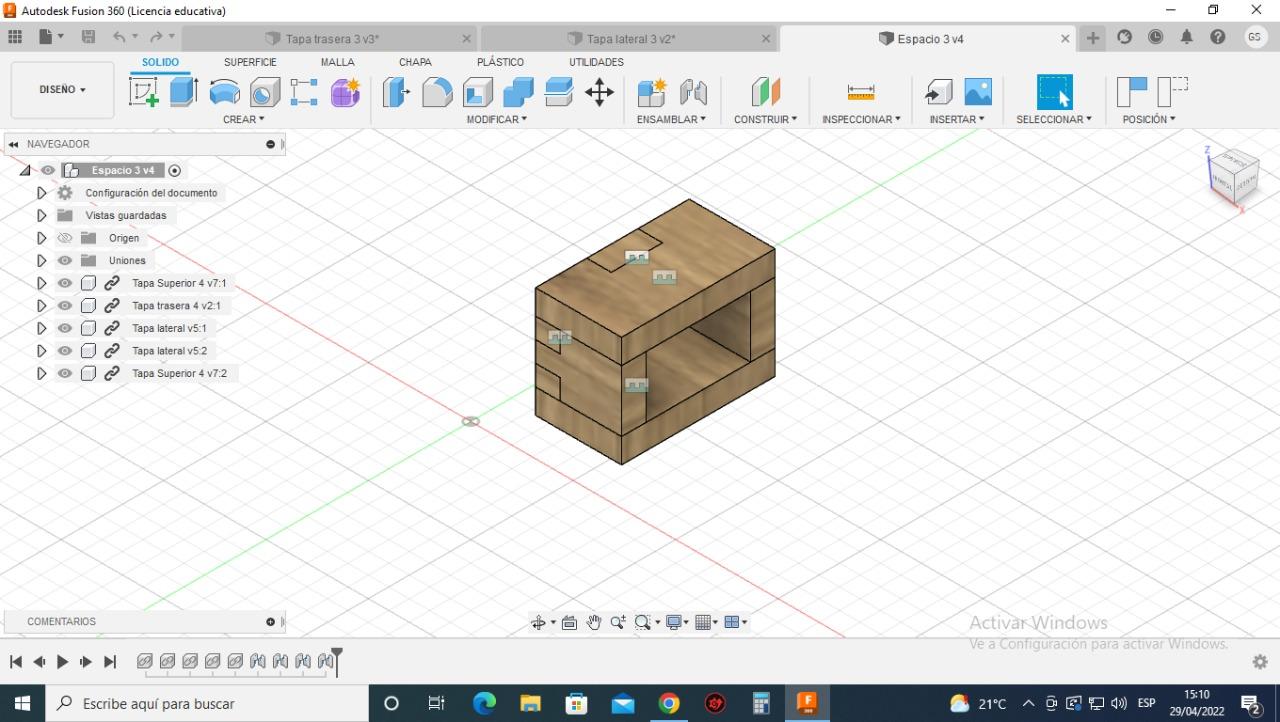Image resolution: width=1280 pixels, height=722 pixels.
Task: Toggle visibility of Origen folder
Action: [x=65, y=238]
